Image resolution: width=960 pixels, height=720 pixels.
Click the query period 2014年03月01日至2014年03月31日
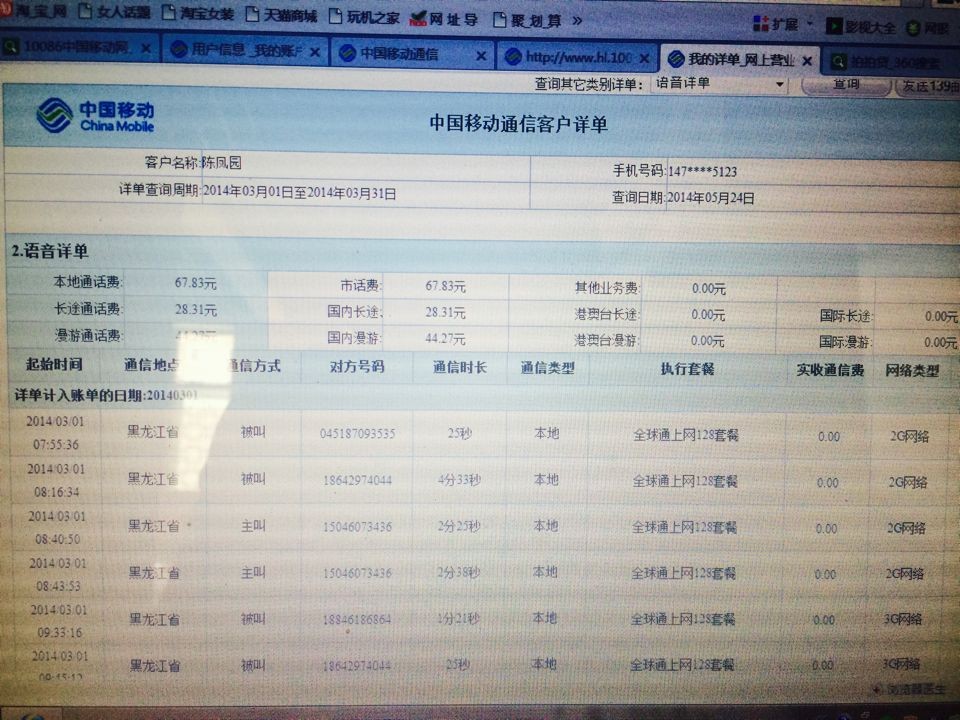coord(299,192)
